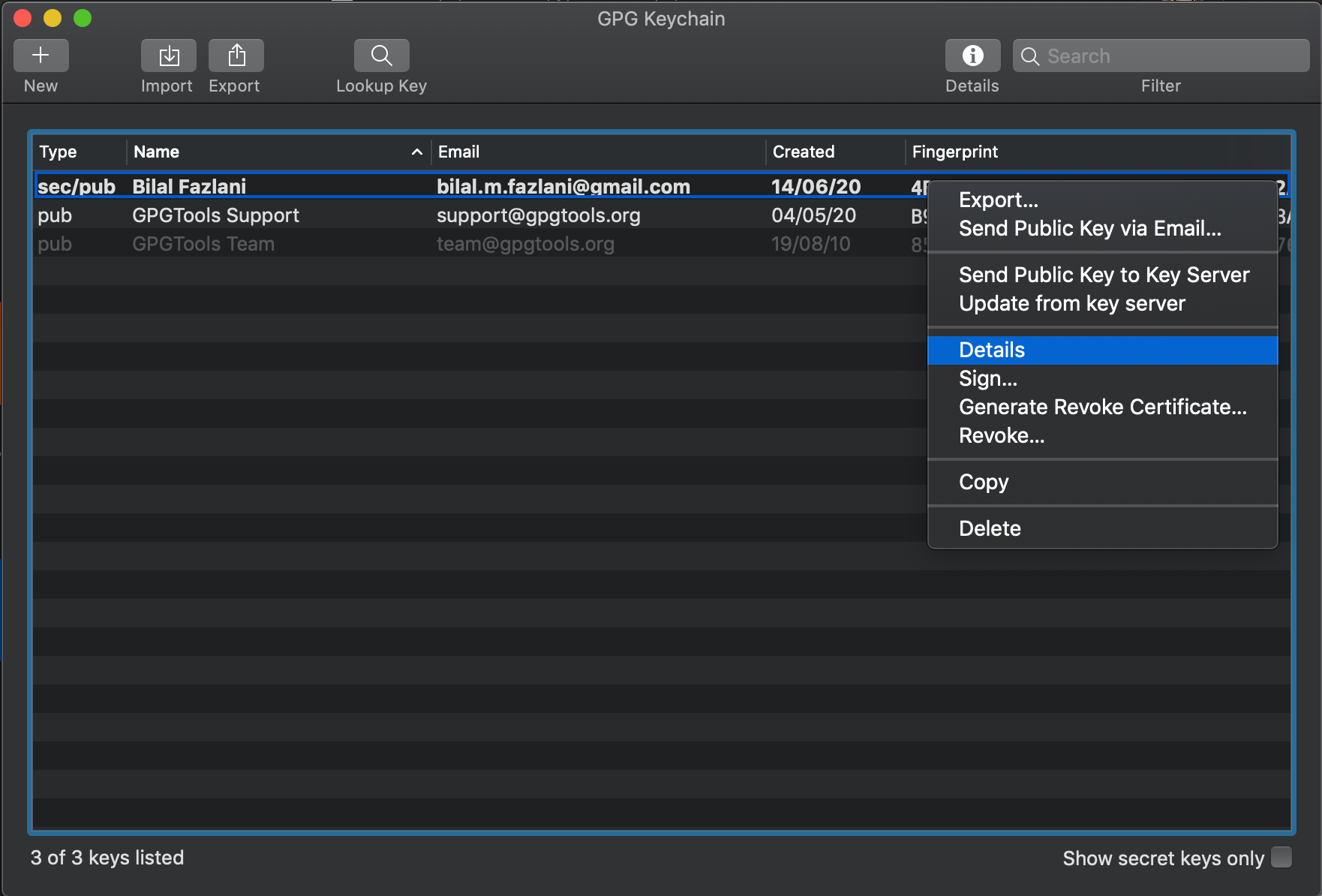Choose Export... from context menu
Image resolution: width=1322 pixels, height=896 pixels.
point(1103,200)
